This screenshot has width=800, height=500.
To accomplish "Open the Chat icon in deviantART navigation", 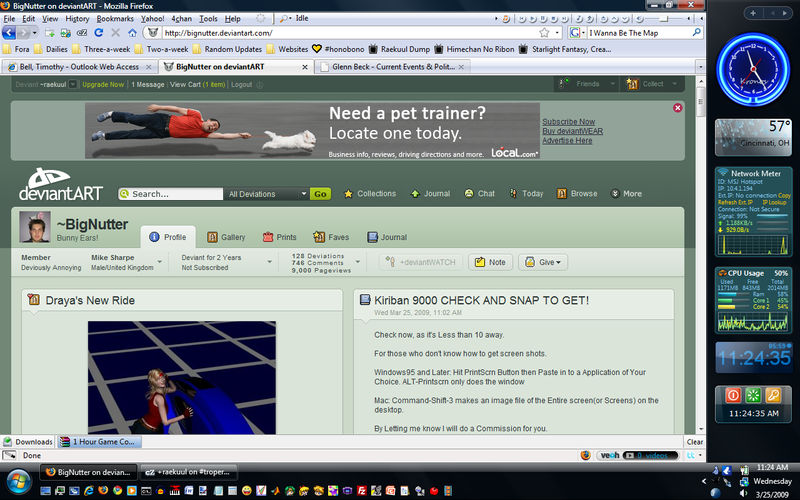I will [x=469, y=193].
